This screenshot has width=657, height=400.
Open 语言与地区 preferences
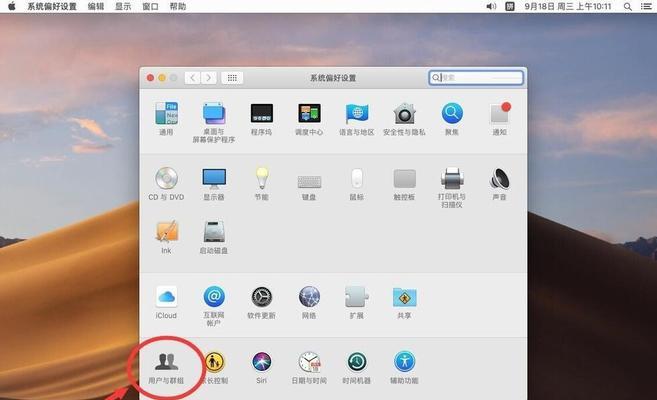pyautogui.click(x=357, y=118)
